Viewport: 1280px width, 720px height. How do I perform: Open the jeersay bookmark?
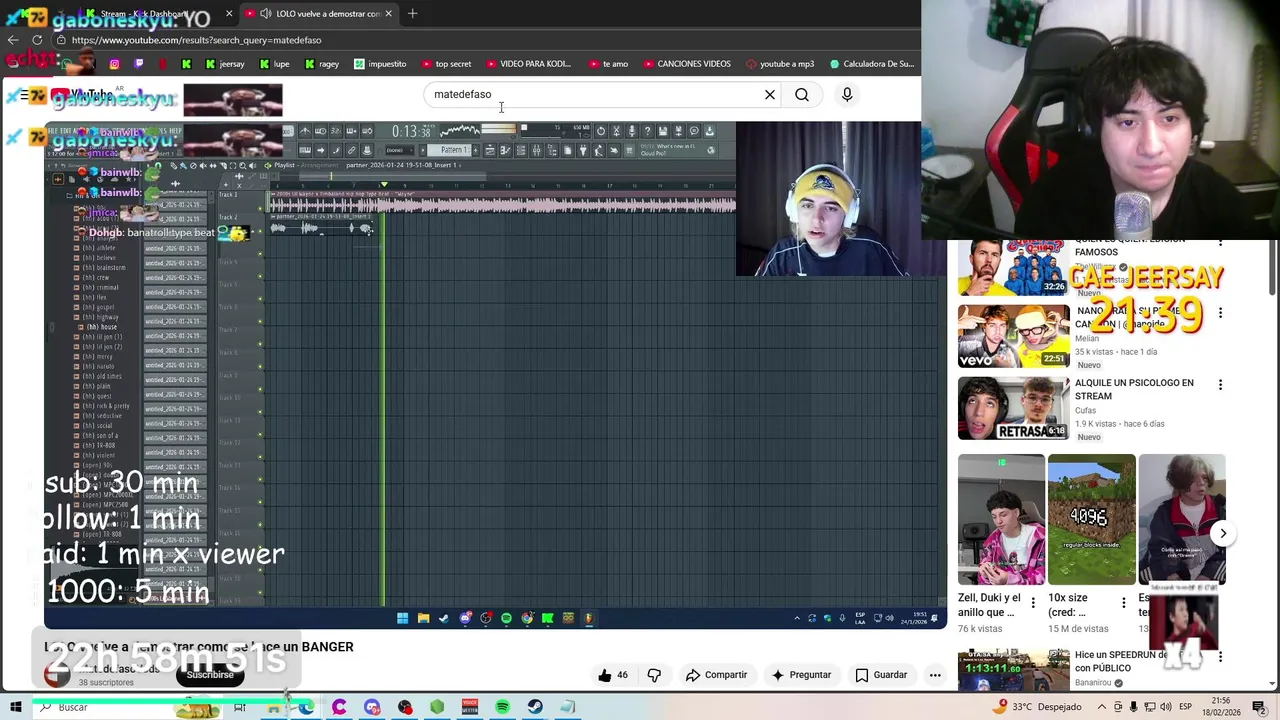click(x=224, y=64)
